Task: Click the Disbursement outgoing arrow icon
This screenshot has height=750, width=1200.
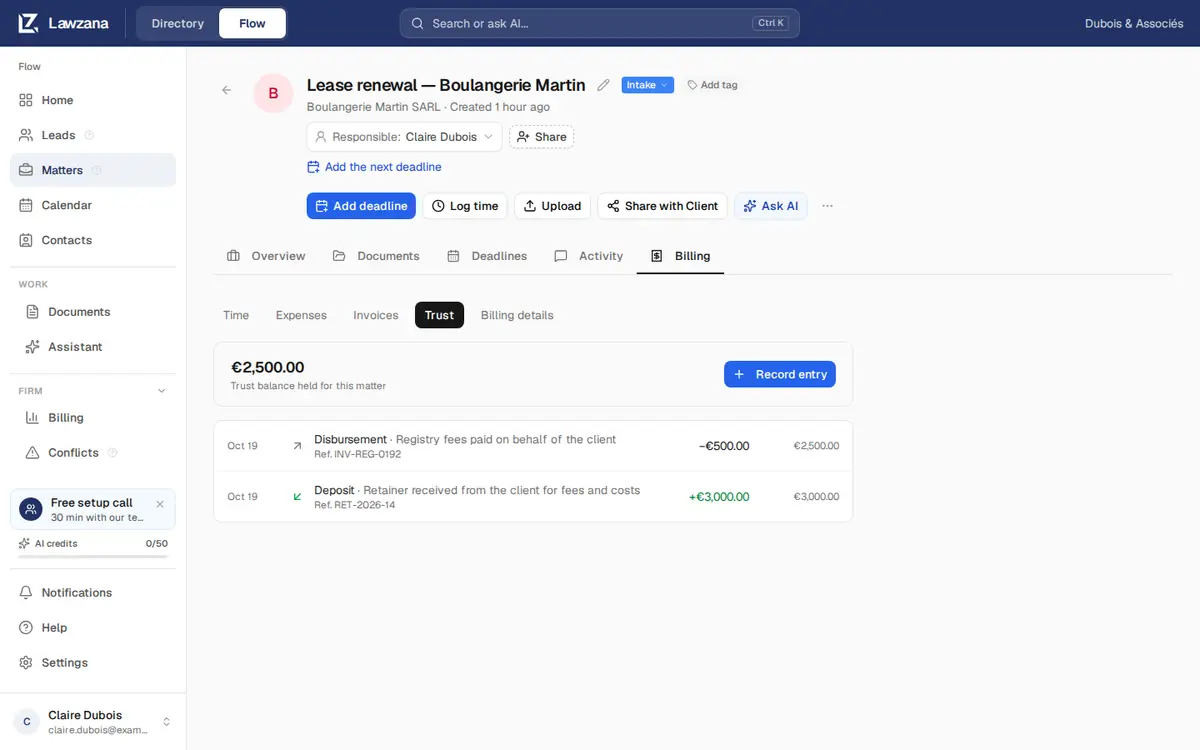Action: point(297,446)
